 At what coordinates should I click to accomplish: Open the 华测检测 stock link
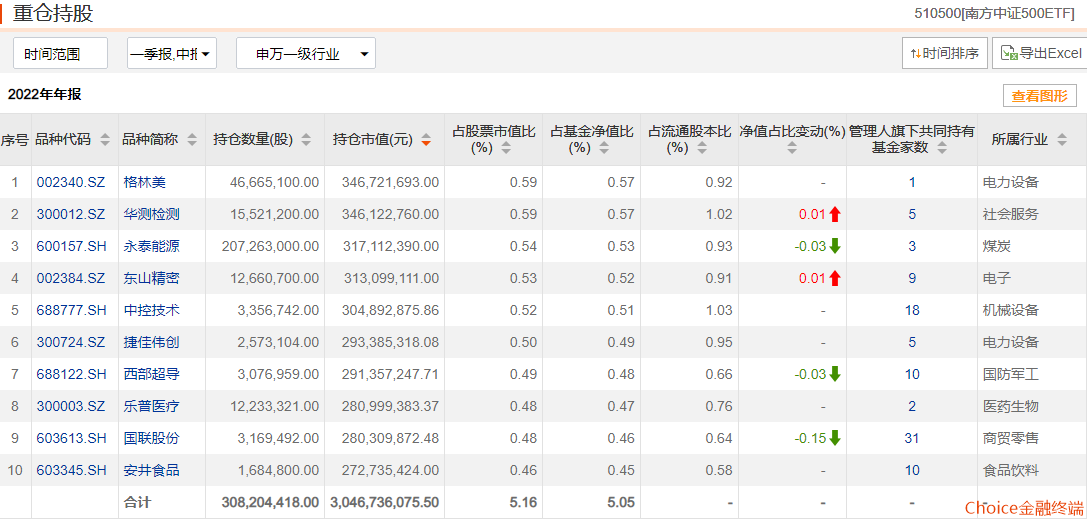(151, 214)
